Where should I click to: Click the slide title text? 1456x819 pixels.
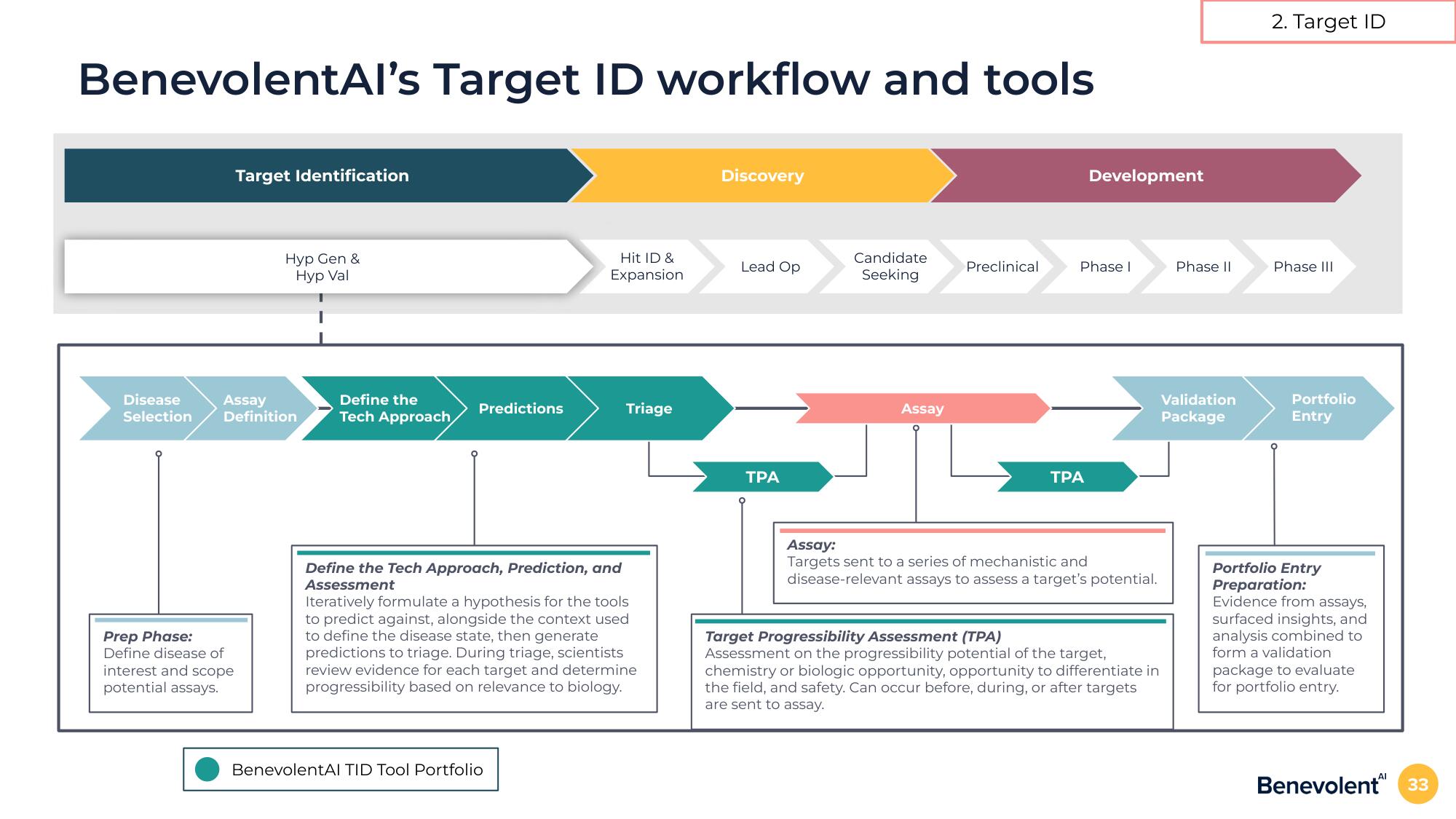(x=586, y=79)
